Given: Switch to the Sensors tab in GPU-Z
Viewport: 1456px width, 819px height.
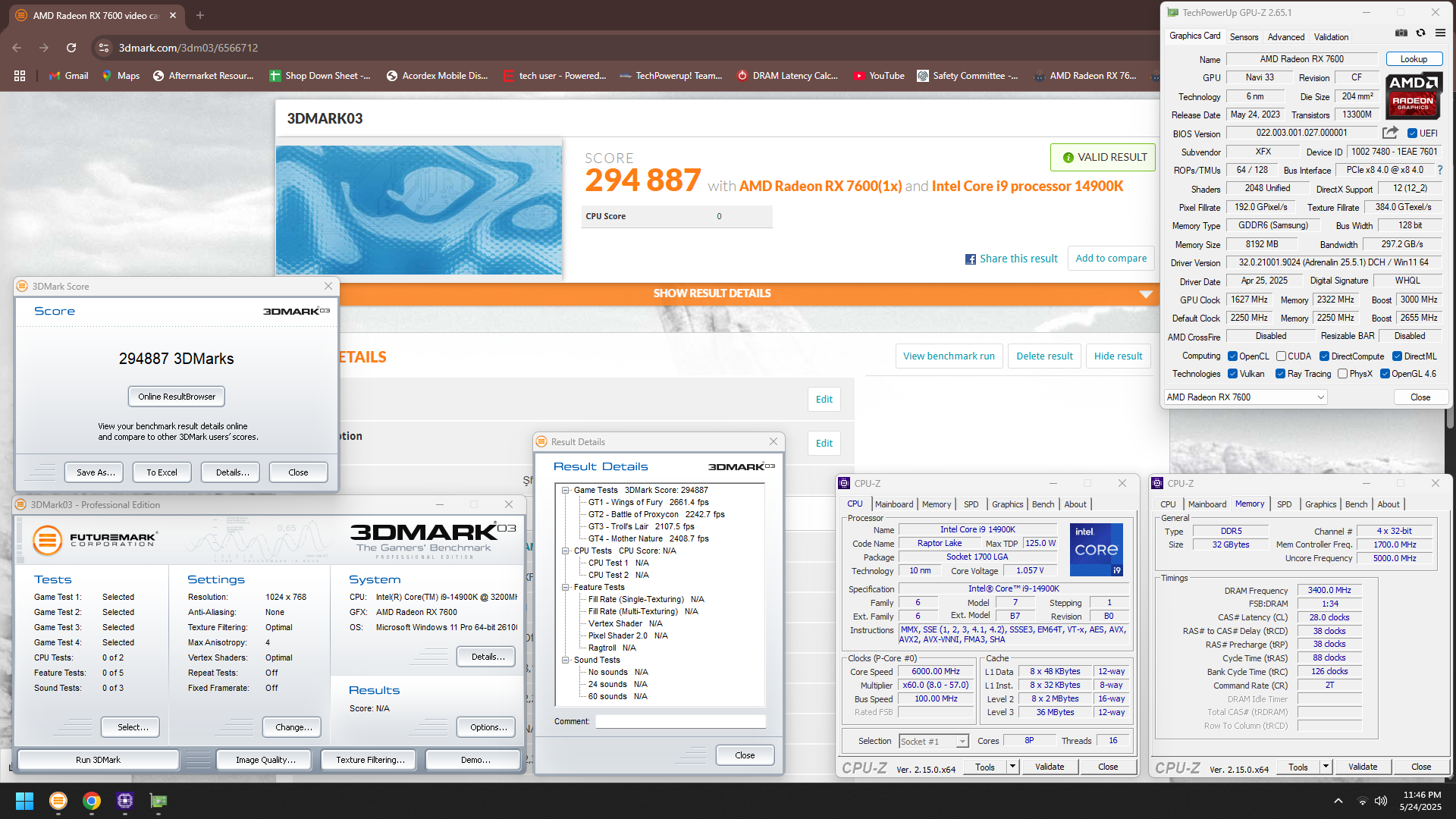Looking at the screenshot, I should [1244, 37].
